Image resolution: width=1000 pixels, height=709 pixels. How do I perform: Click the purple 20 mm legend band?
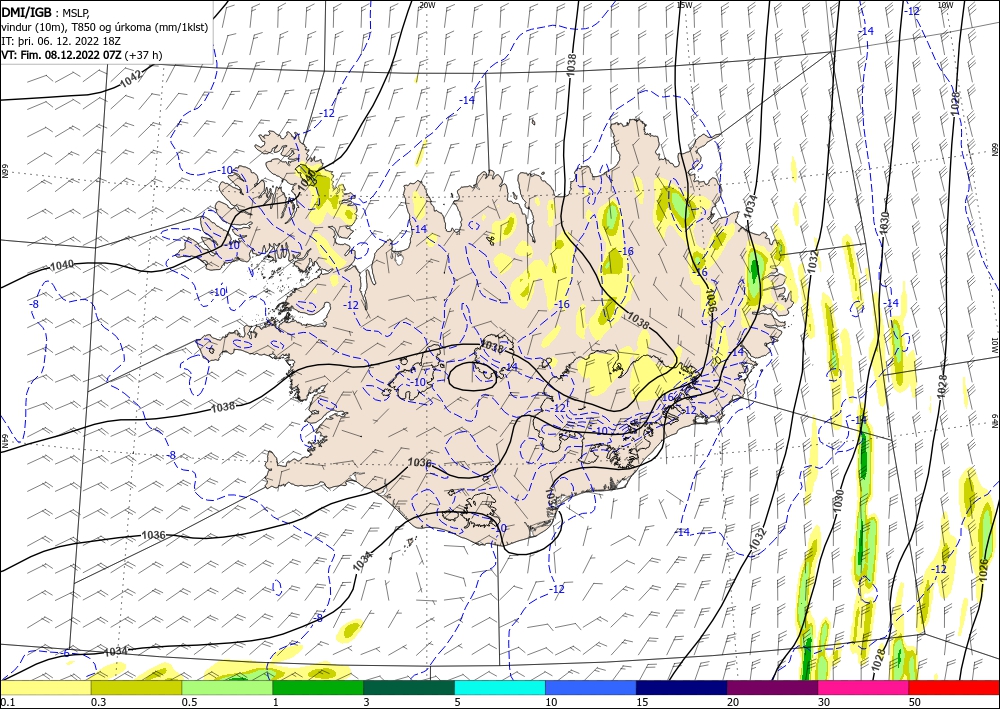772,687
